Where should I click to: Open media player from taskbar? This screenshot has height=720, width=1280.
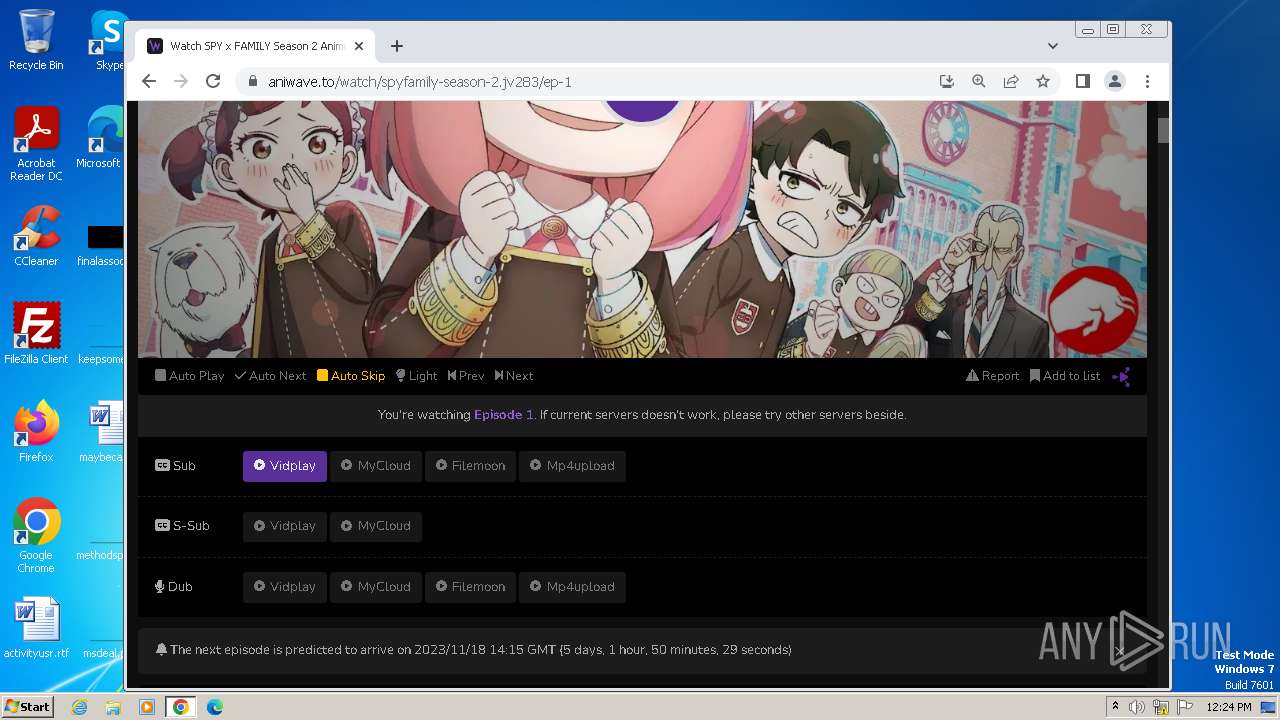click(x=146, y=707)
